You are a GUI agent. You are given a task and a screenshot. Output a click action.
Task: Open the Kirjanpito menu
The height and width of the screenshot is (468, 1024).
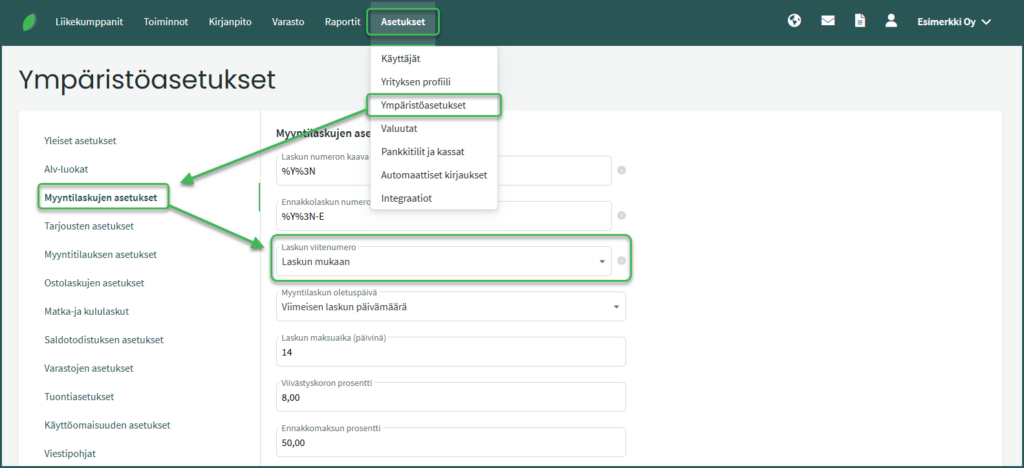[x=232, y=22]
